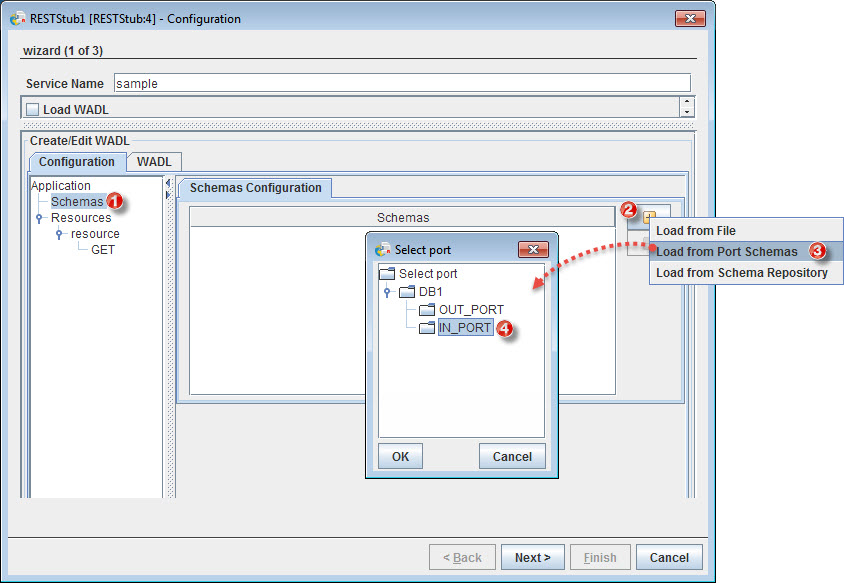
Task: Click the Service Name text field
Action: [x=401, y=83]
